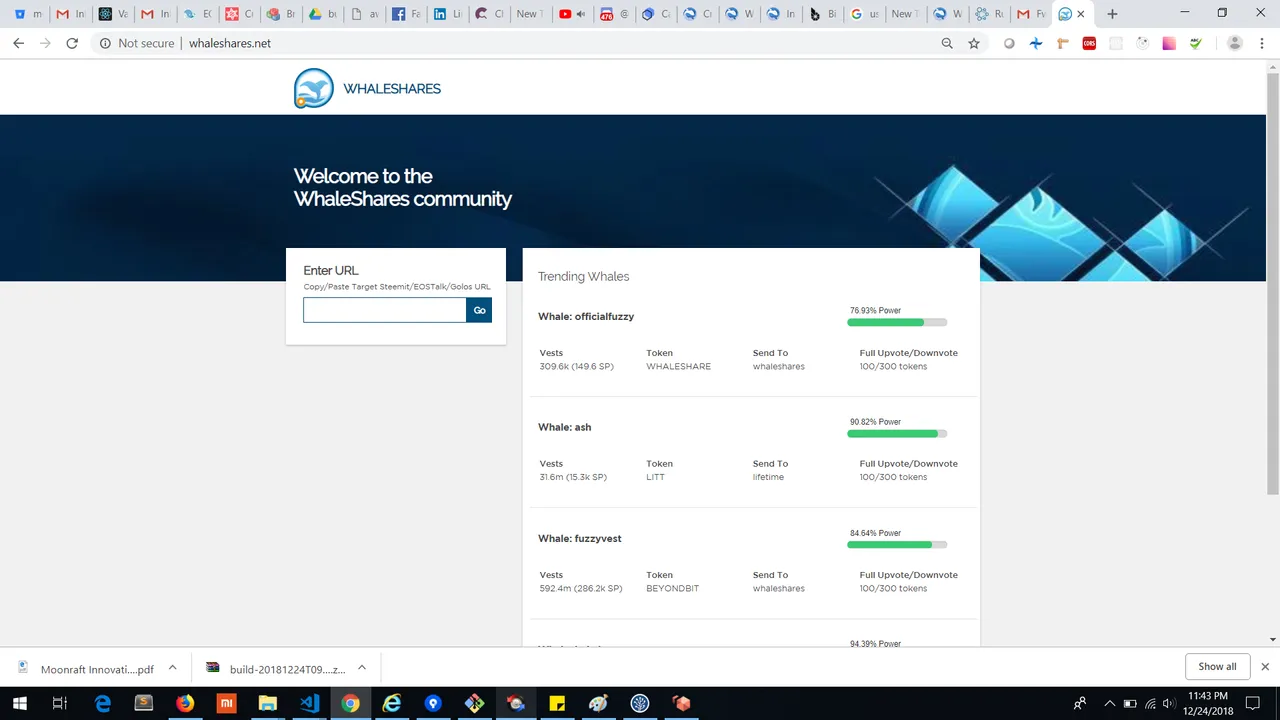Screen dimensions: 1280x720
Task: Open the Chrome profile avatar icon
Action: tap(1235, 43)
